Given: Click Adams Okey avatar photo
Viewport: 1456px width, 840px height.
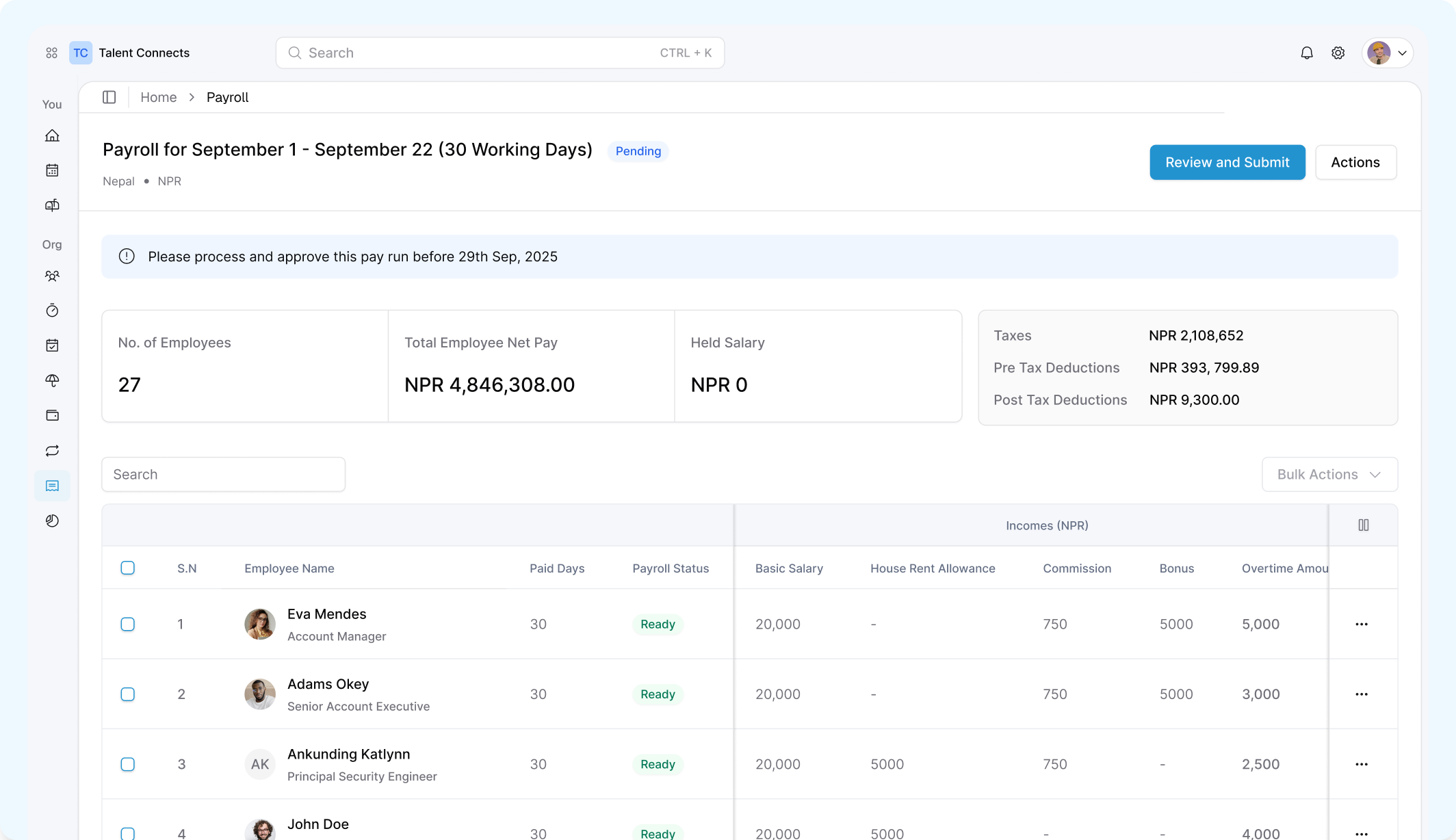Looking at the screenshot, I should (260, 694).
